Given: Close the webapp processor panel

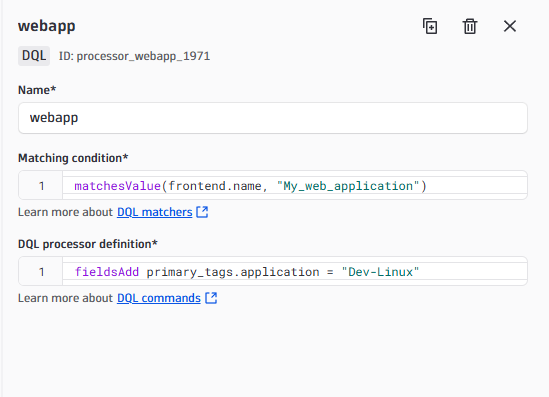Looking at the screenshot, I should (x=510, y=26).
